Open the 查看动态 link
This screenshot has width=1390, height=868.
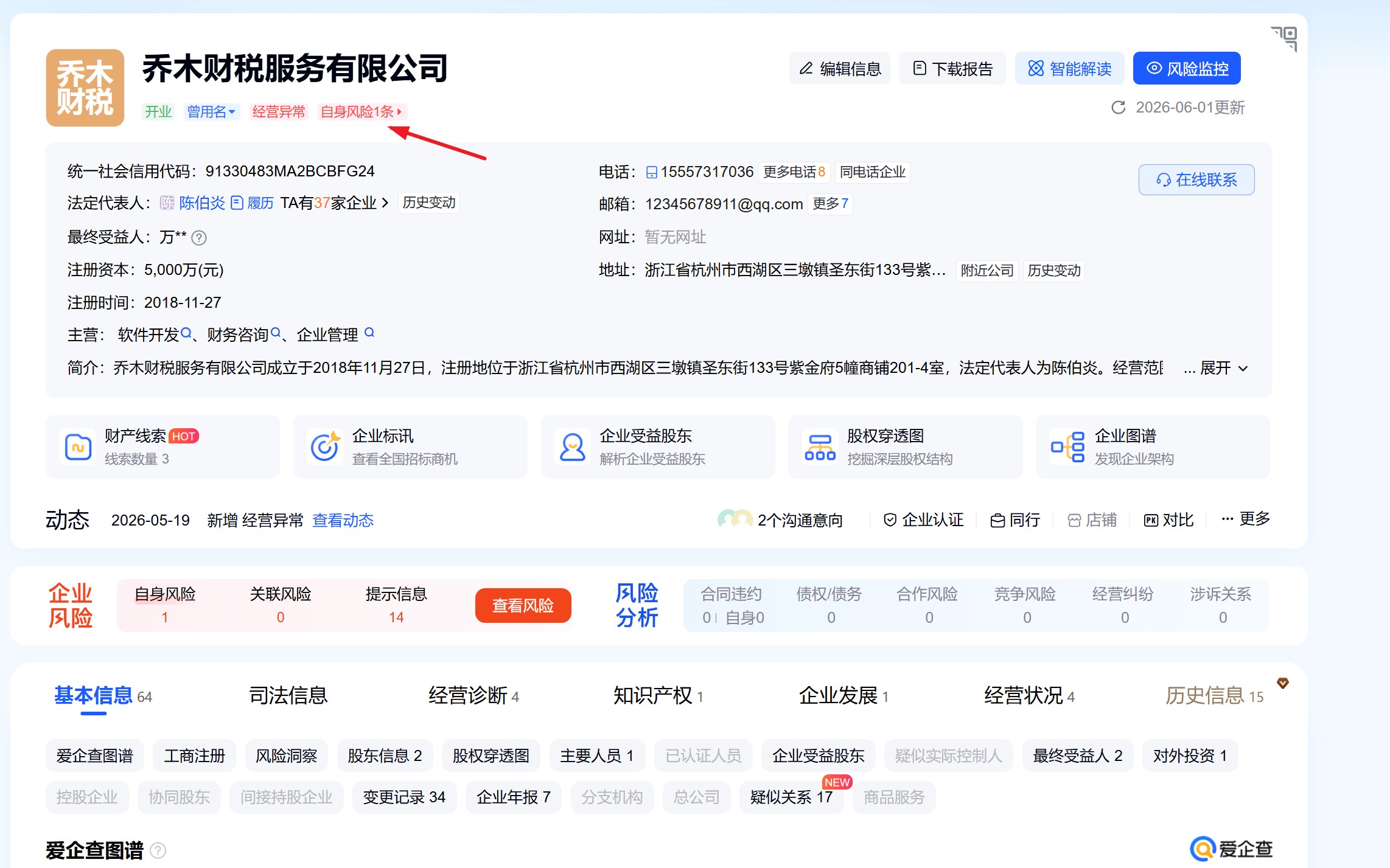tap(343, 520)
